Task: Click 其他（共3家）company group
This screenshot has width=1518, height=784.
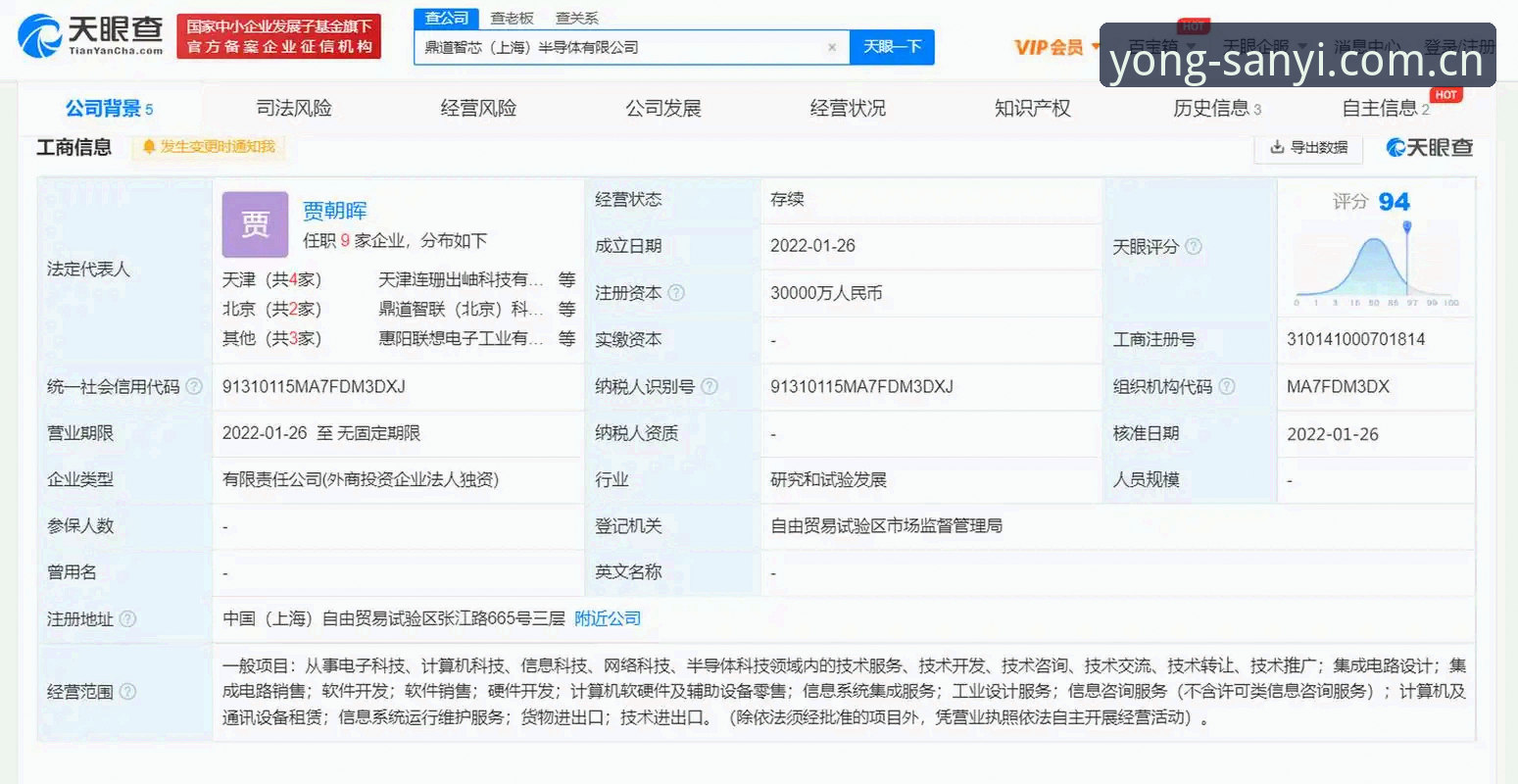Action: tap(271, 338)
